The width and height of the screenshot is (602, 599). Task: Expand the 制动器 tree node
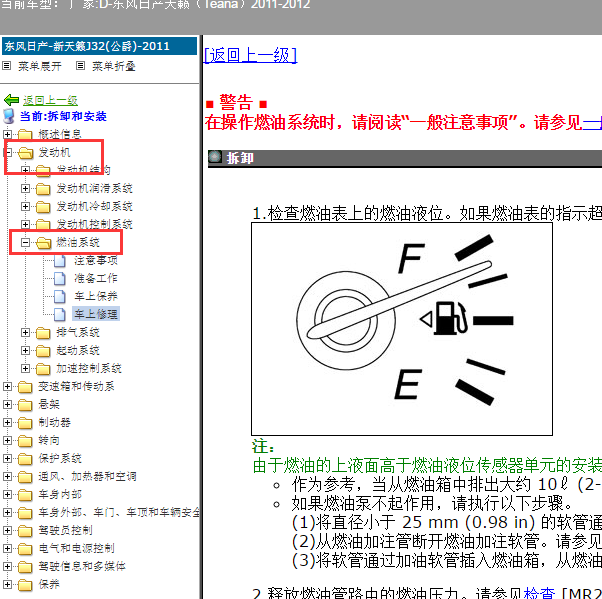point(8,422)
